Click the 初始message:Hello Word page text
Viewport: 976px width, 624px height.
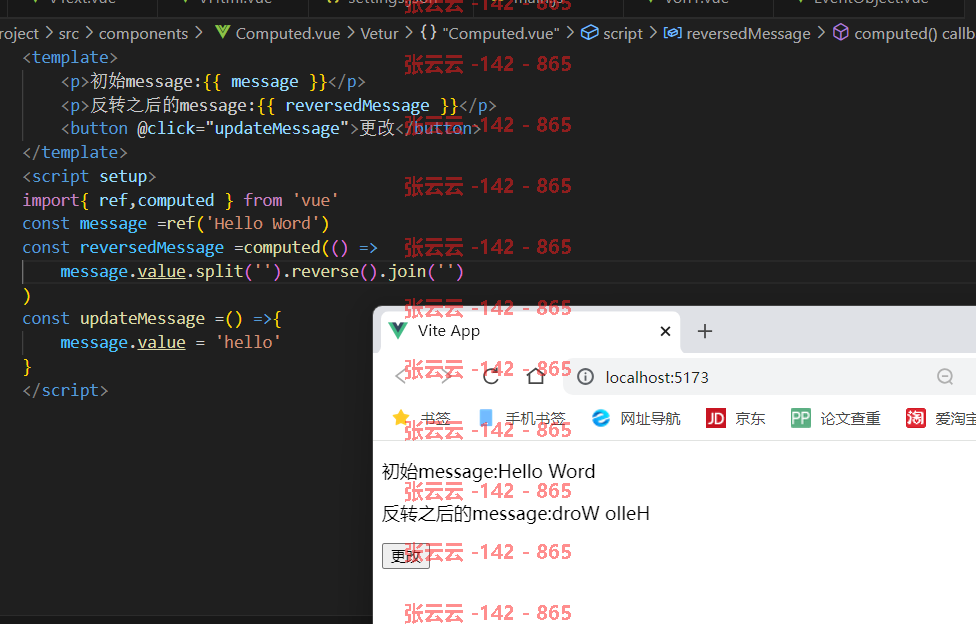pyautogui.click(x=489, y=471)
